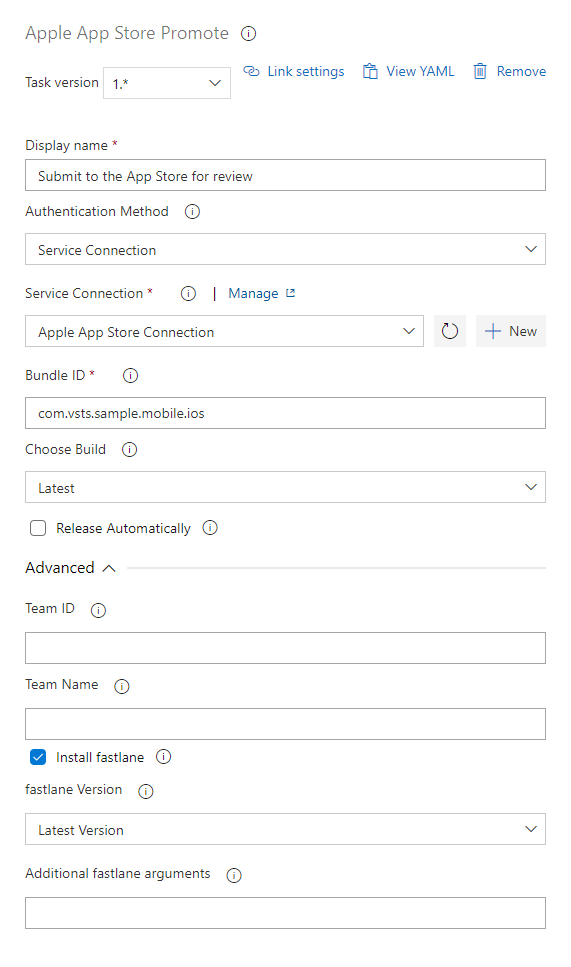The height and width of the screenshot is (967, 571).
Task: Open the Task version dropdown
Action: pyautogui.click(x=167, y=83)
